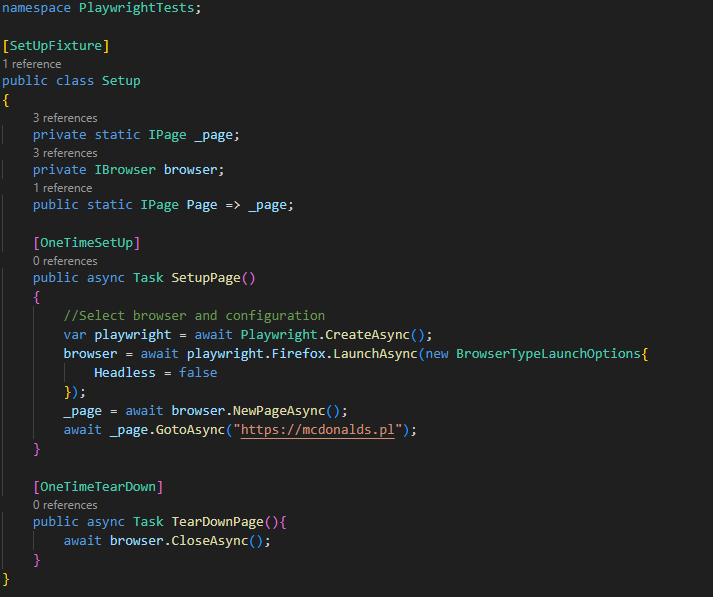Click 'IPage' type in the private static field
The width and height of the screenshot is (713, 597).
[x=167, y=135]
